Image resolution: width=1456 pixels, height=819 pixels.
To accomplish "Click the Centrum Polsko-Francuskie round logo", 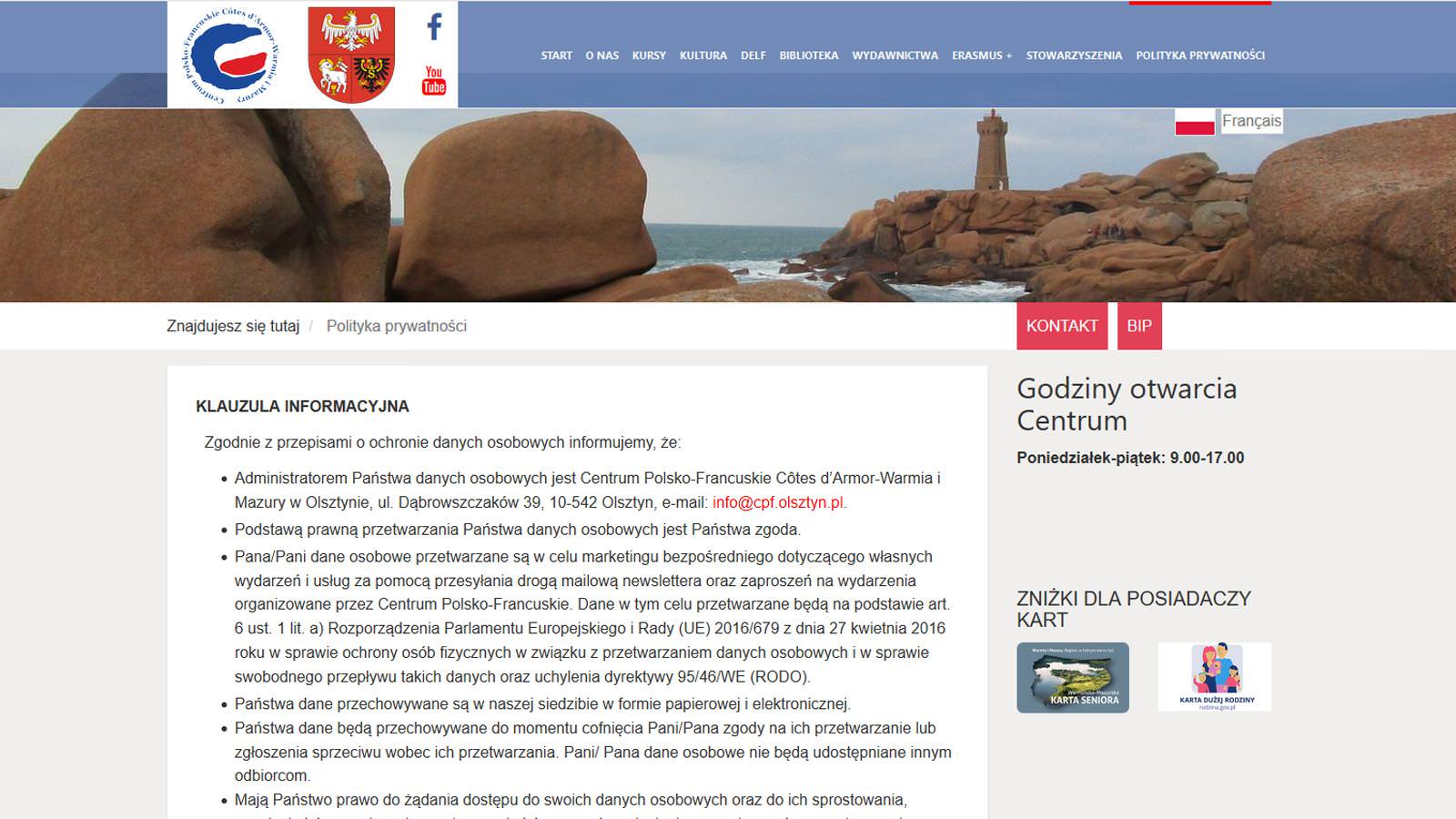I will (x=231, y=55).
